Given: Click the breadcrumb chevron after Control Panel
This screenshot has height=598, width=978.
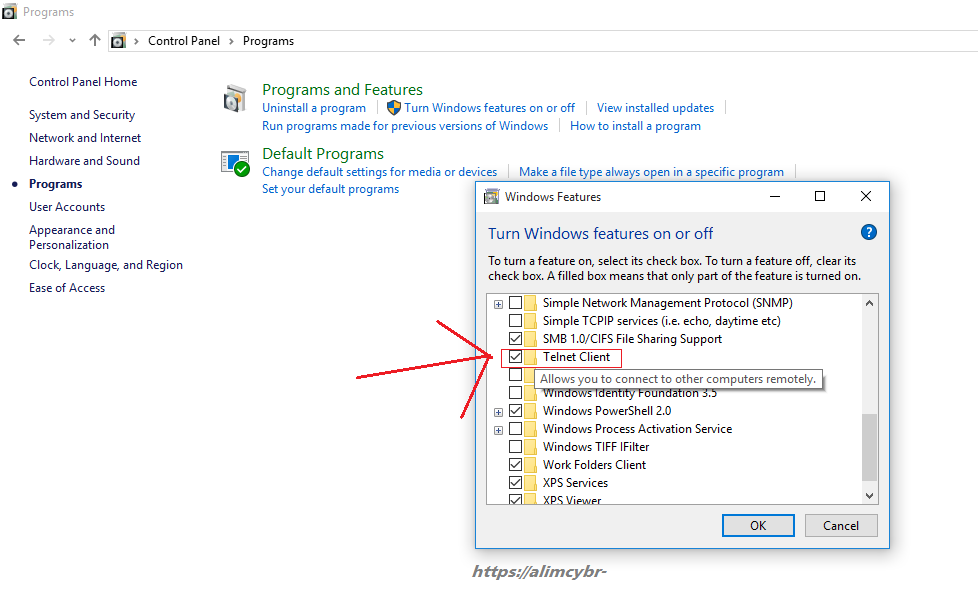Looking at the screenshot, I should [231, 41].
